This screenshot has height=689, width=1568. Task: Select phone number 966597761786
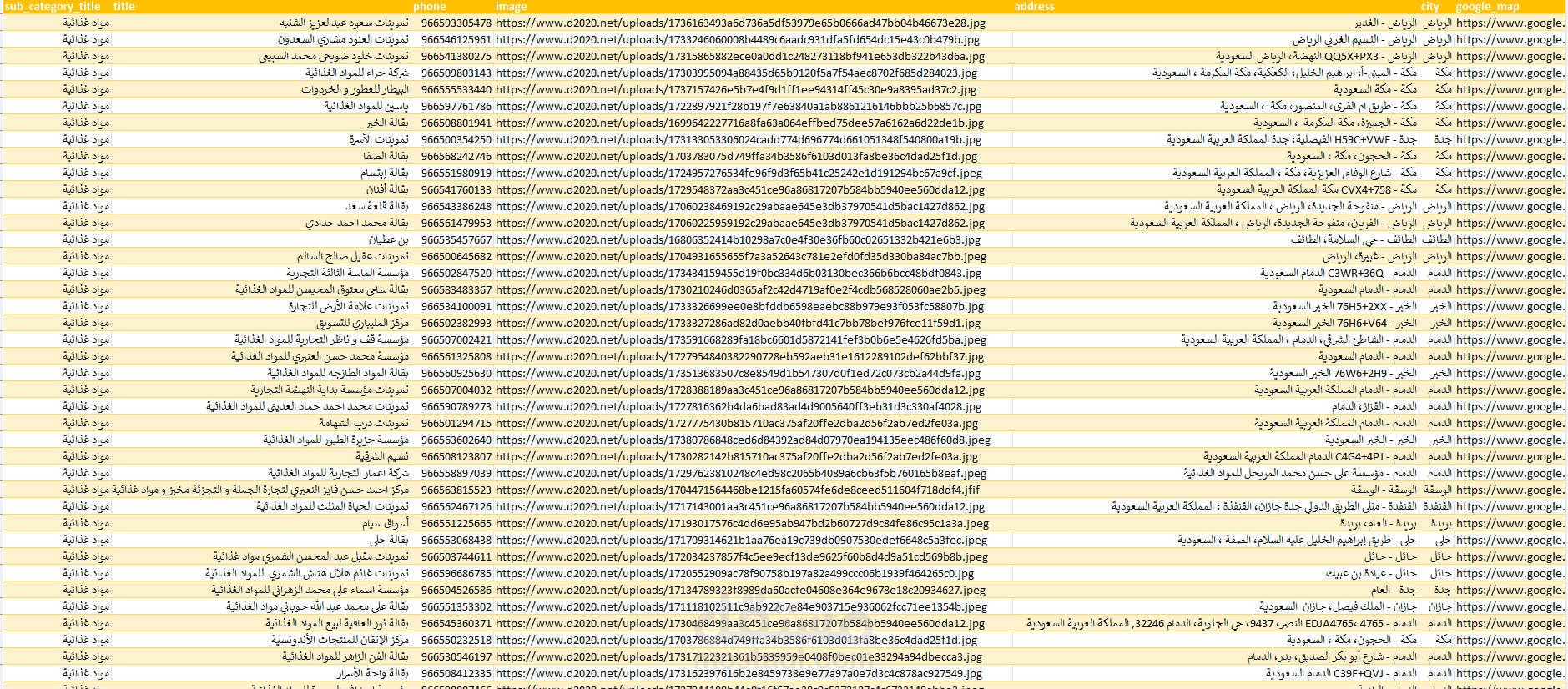[x=456, y=106]
